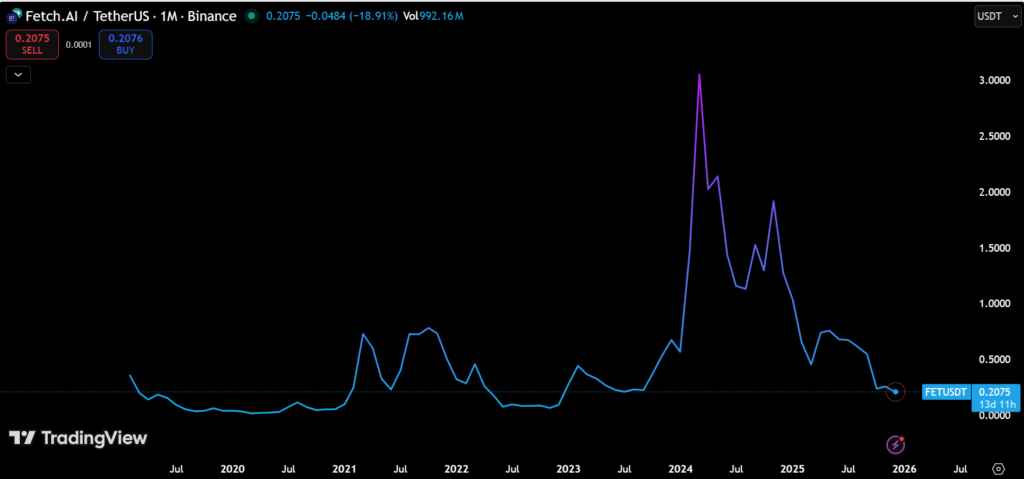This screenshot has width=1024, height=479.
Task: Click the 2024 time axis label
Action: [680, 468]
